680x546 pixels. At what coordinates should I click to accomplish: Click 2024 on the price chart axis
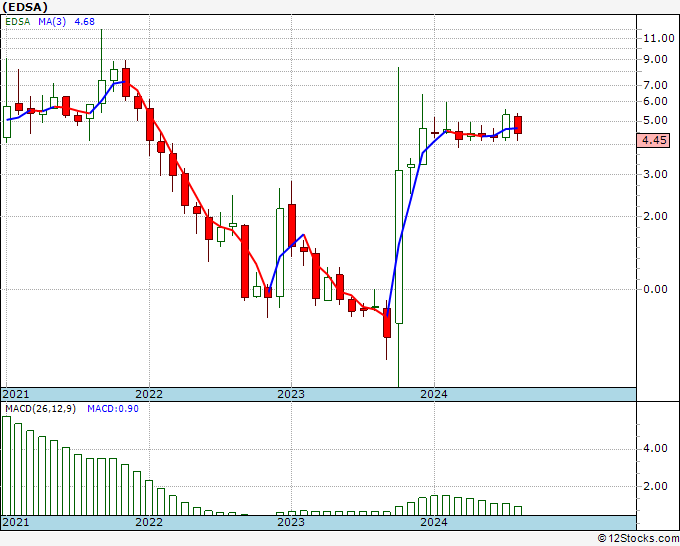pyautogui.click(x=434, y=394)
